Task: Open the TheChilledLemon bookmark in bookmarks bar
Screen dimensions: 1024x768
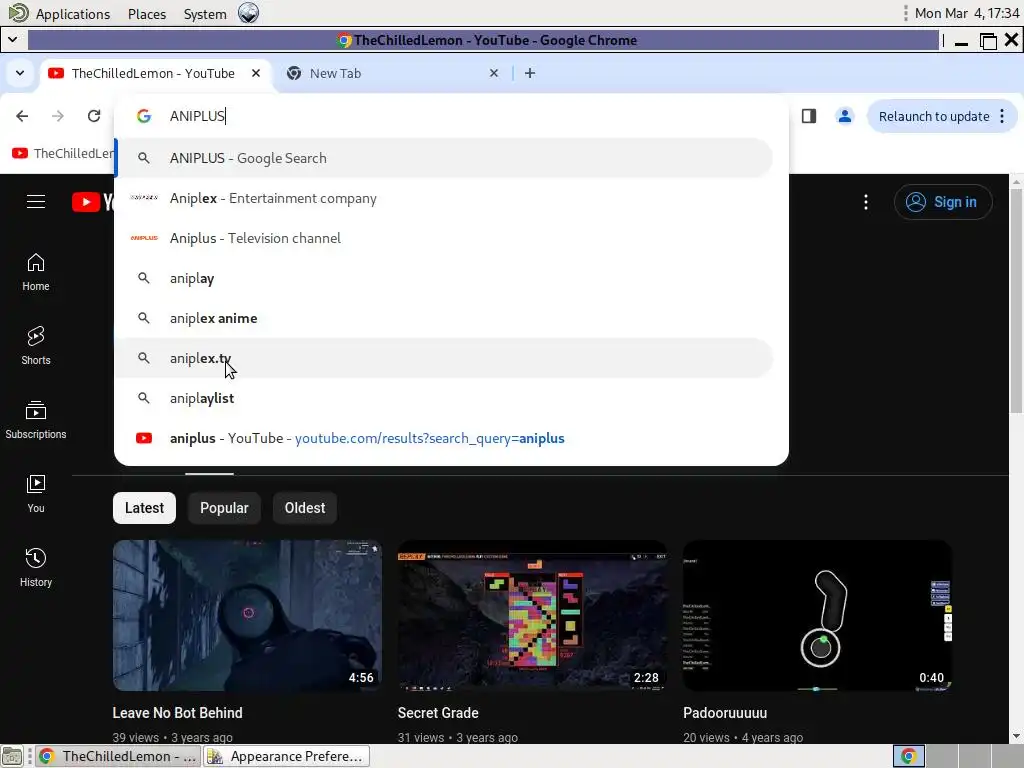Action: (x=63, y=153)
